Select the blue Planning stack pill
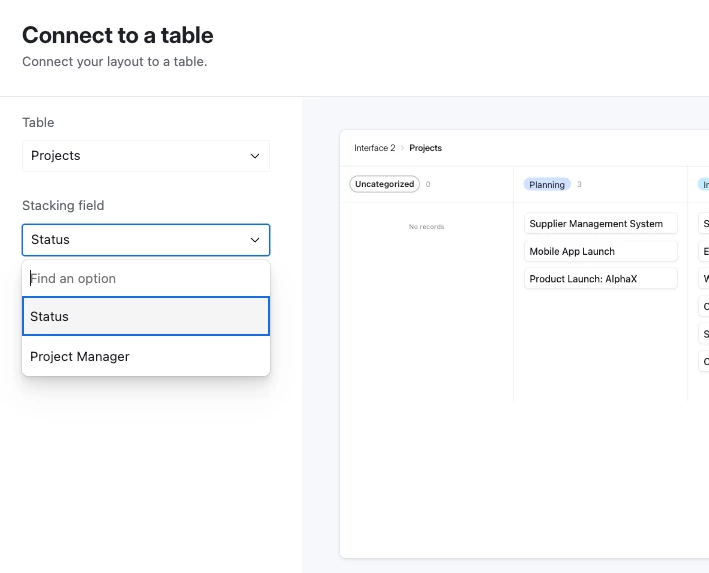Viewport: 709px width, 573px height. (547, 184)
